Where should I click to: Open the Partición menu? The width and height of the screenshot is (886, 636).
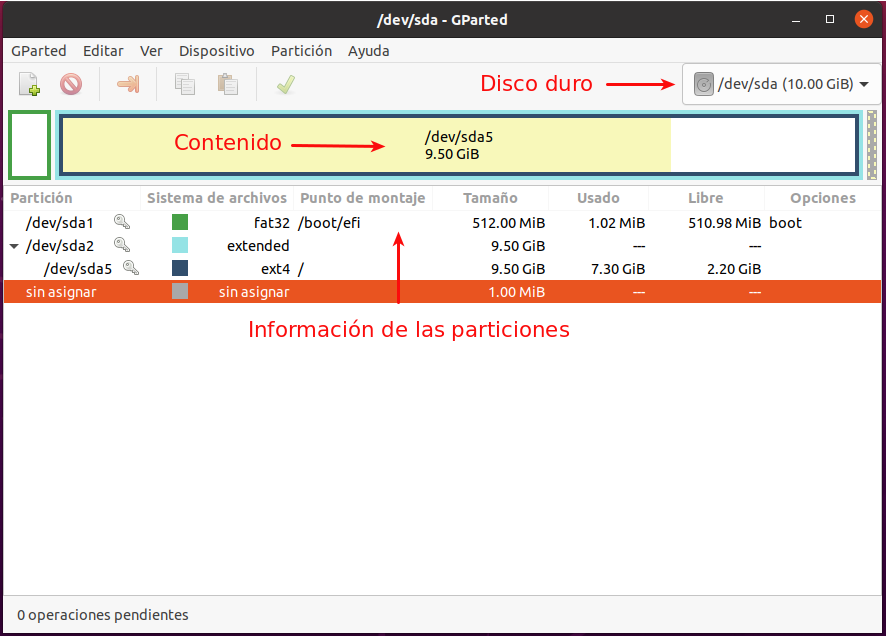pos(301,51)
